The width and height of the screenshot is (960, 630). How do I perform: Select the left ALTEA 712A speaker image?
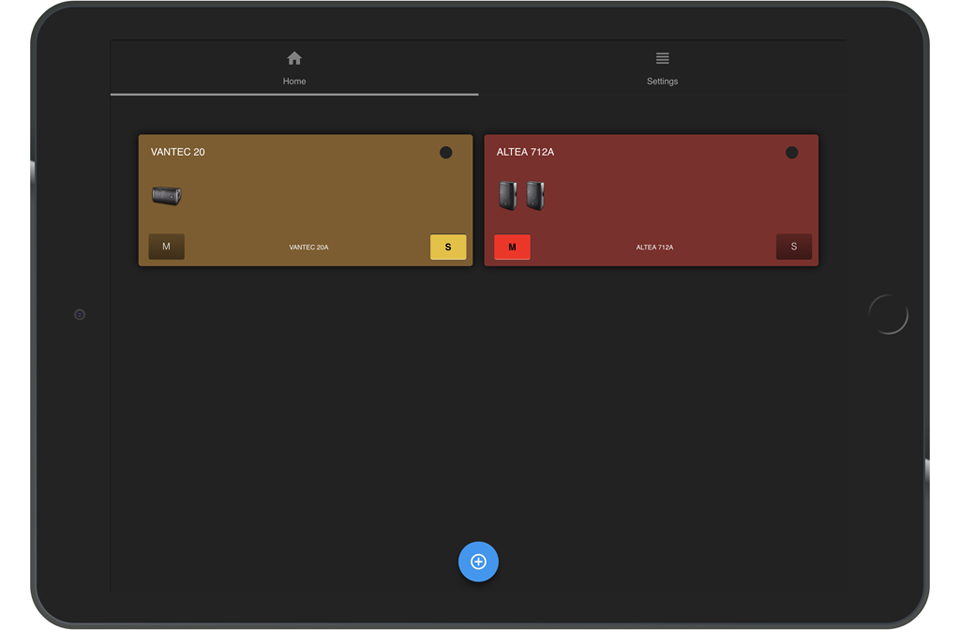click(508, 196)
